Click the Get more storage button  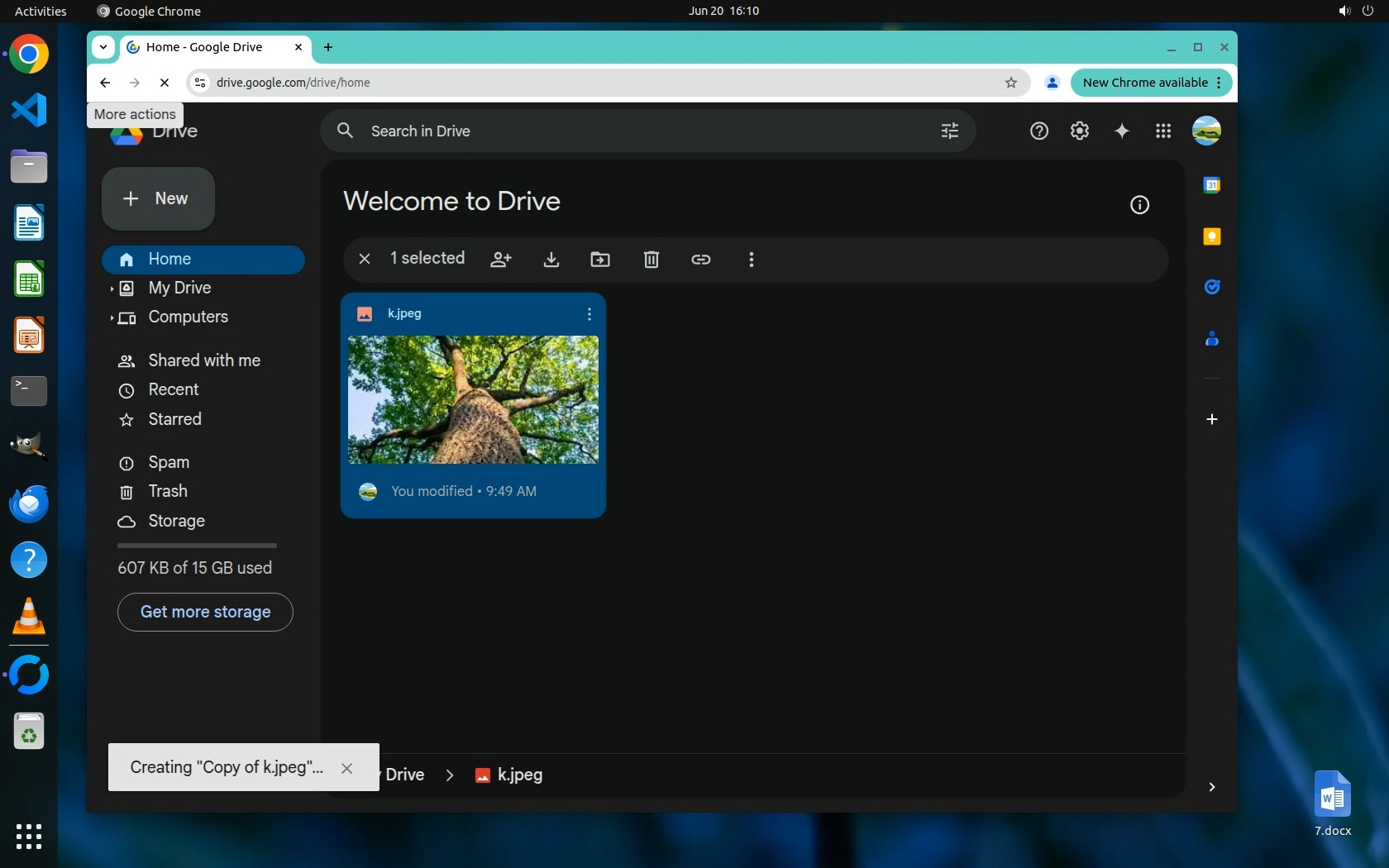tap(205, 612)
